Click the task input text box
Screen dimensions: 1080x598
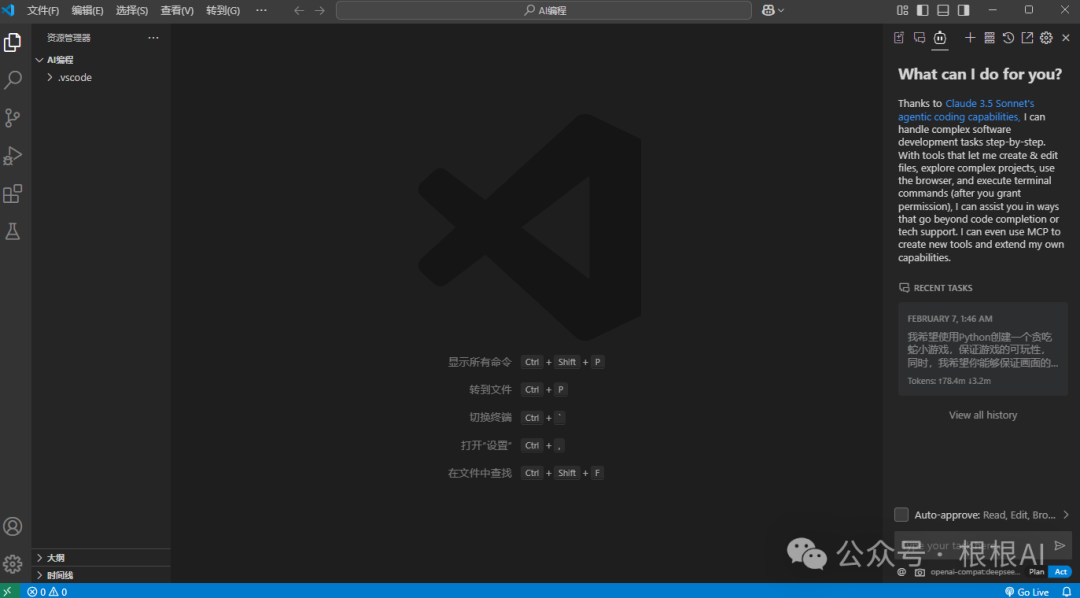pyautogui.click(x=973, y=546)
